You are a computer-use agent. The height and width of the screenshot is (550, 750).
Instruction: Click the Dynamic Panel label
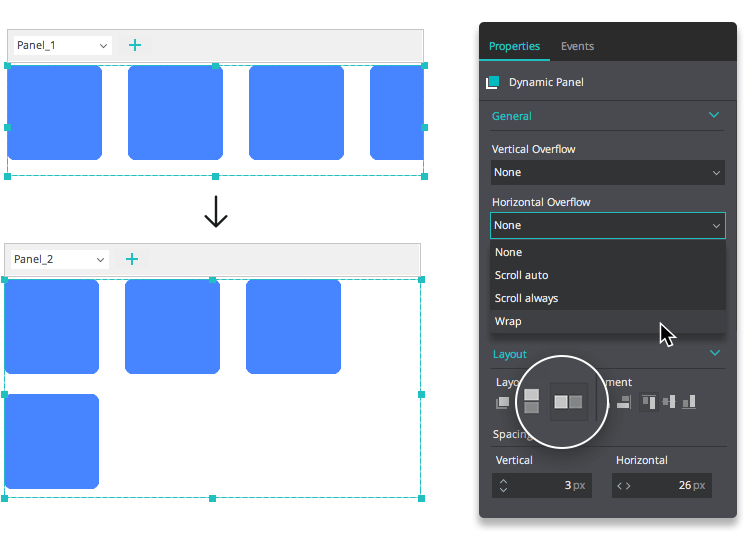[x=546, y=82]
